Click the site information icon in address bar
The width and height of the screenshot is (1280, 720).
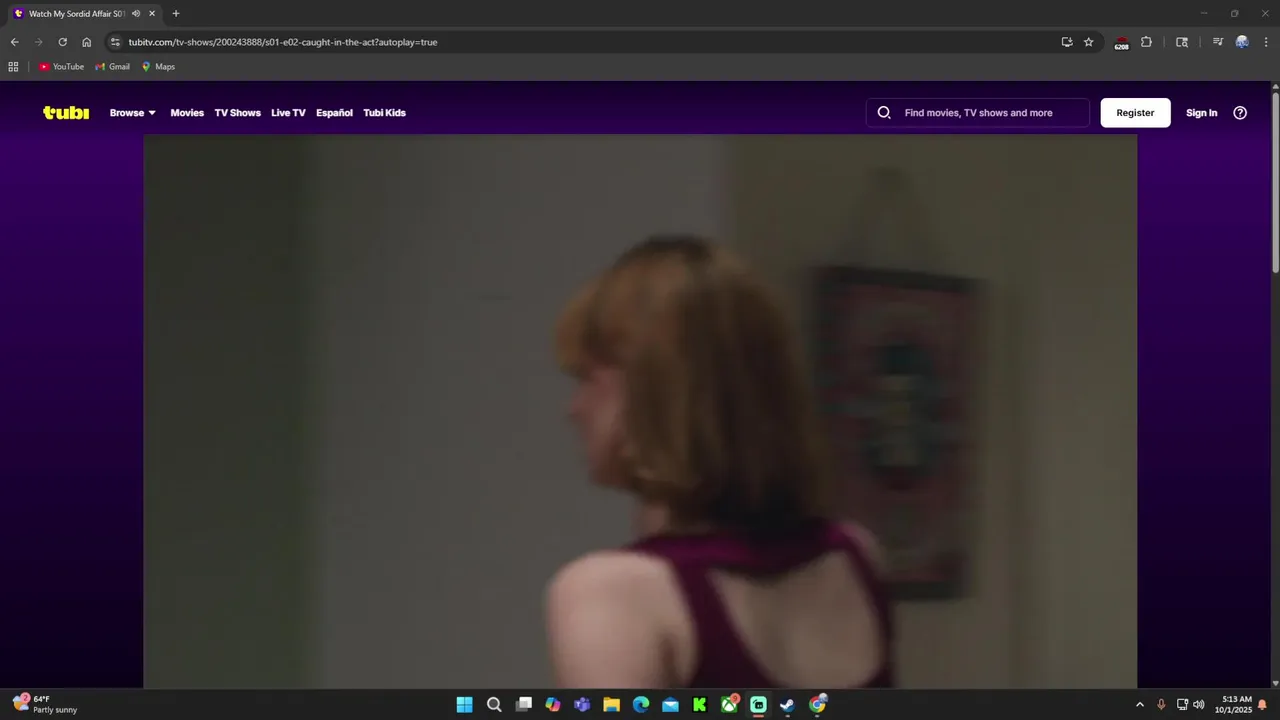[x=115, y=42]
